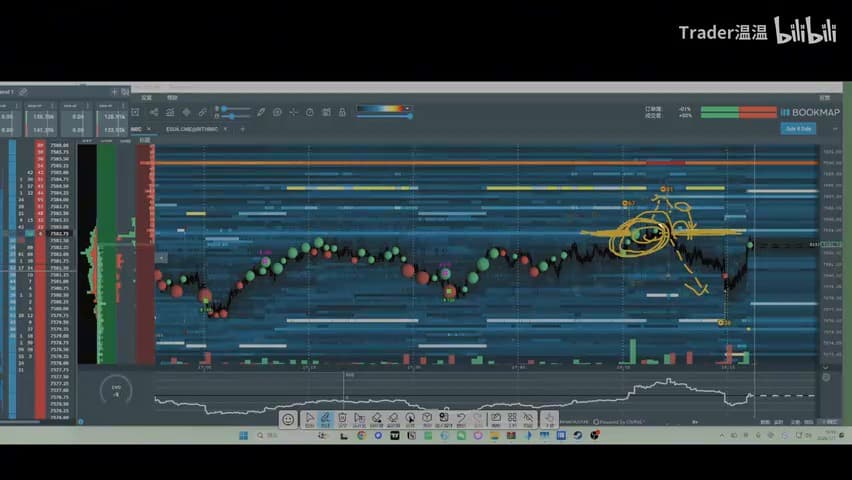Screen dimensions: 852x480
Task: Open the chart indicators icon
Action: click(170, 112)
